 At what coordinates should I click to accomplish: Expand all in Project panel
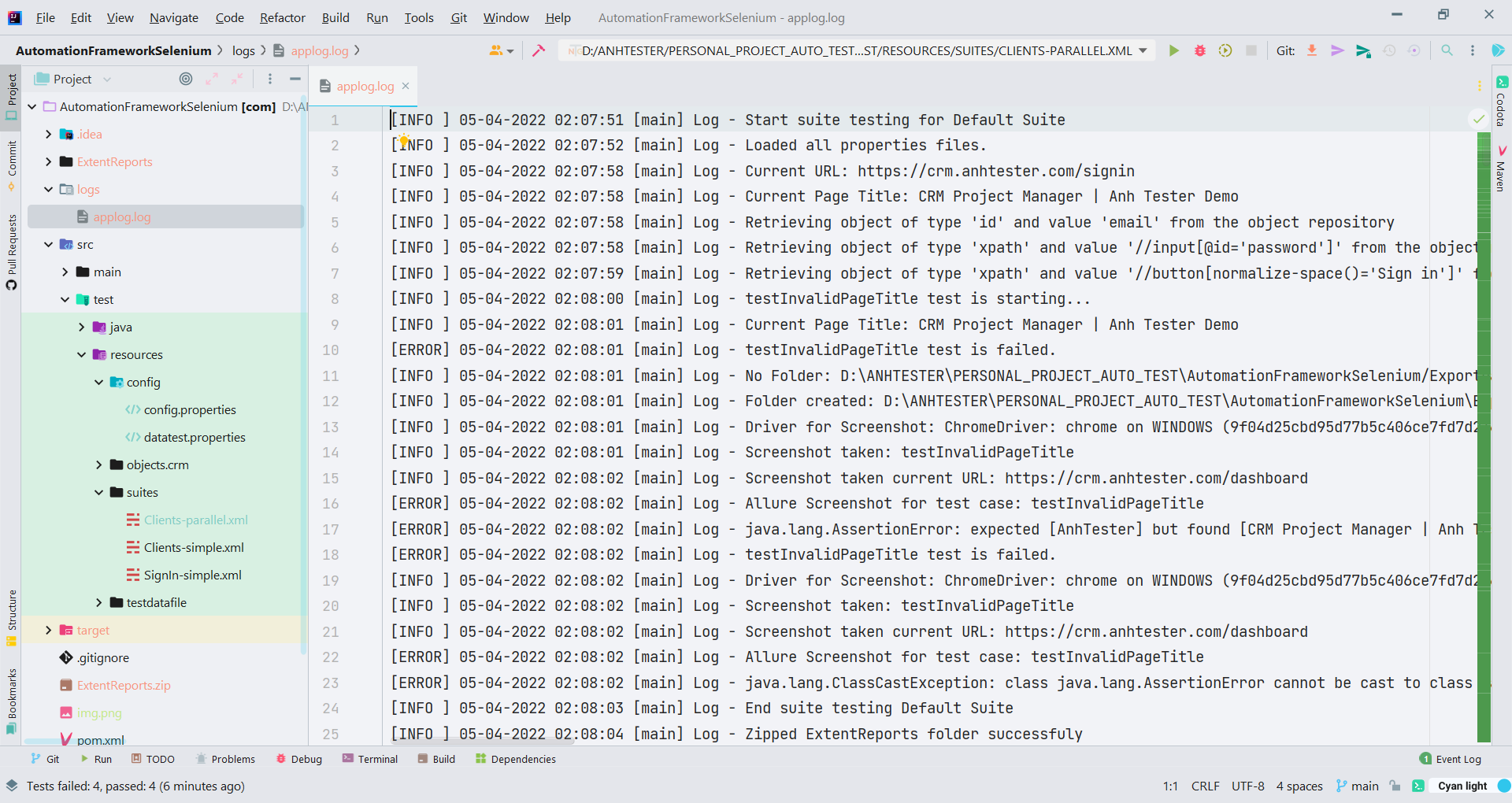point(212,79)
